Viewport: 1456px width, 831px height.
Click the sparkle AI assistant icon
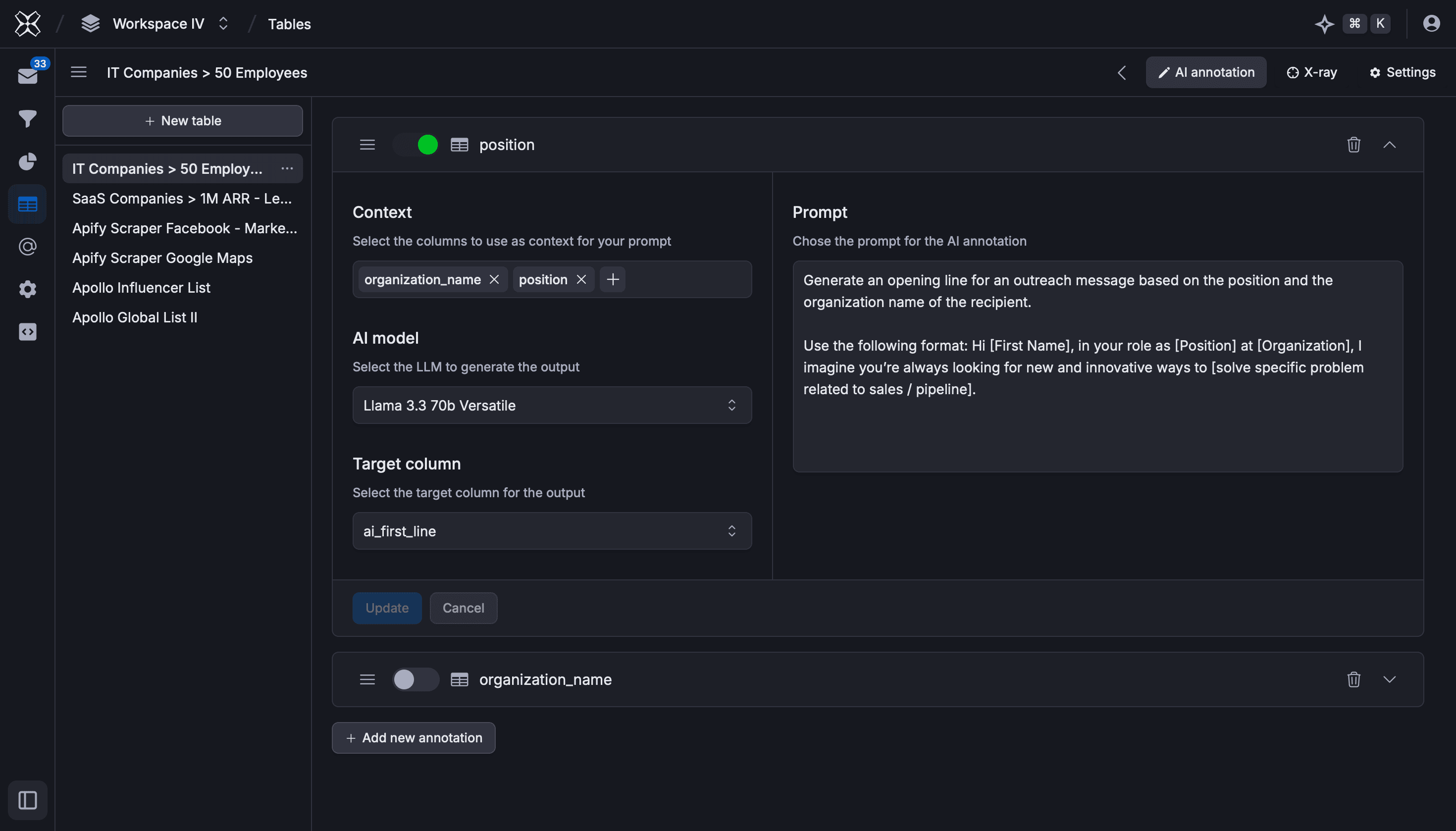(x=1324, y=24)
